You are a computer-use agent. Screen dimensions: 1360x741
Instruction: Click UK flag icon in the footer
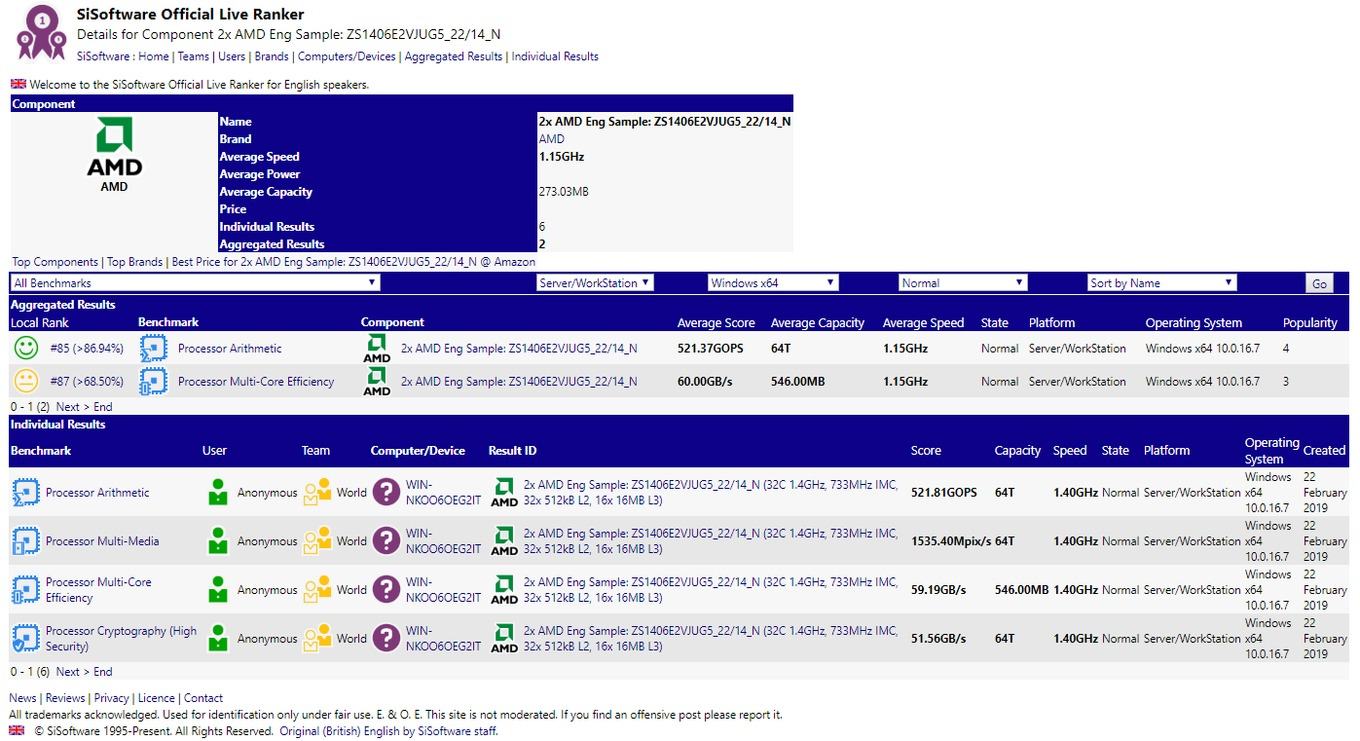click(16, 731)
